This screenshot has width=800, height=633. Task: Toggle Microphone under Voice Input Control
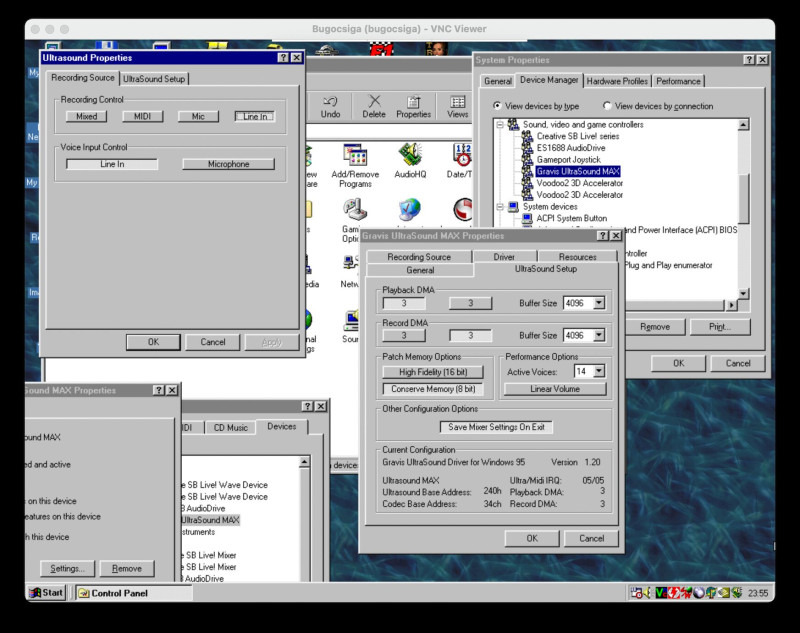point(228,164)
